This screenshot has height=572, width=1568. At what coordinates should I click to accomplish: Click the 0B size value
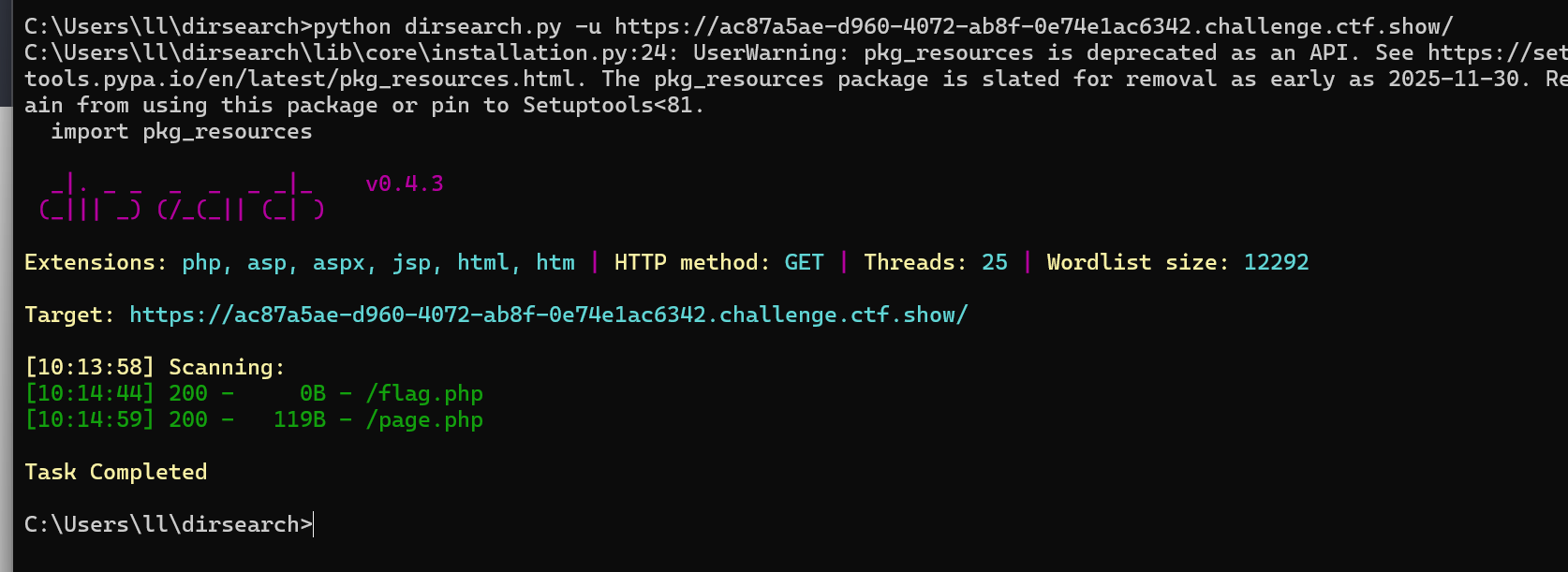click(x=313, y=393)
